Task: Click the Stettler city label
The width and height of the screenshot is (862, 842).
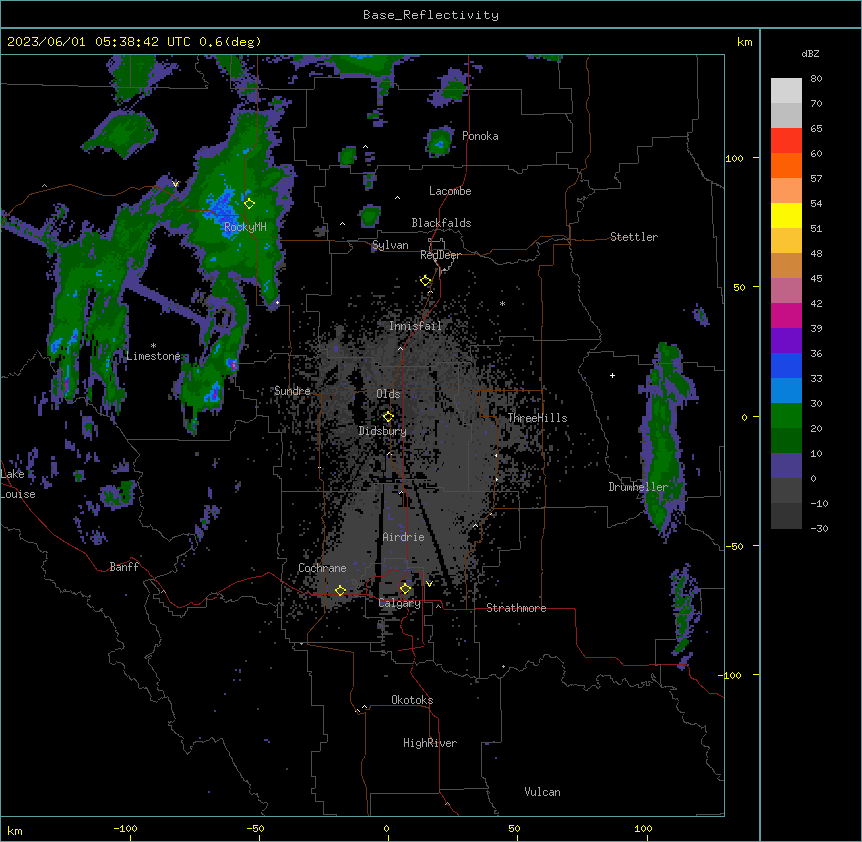Action: 634,237
